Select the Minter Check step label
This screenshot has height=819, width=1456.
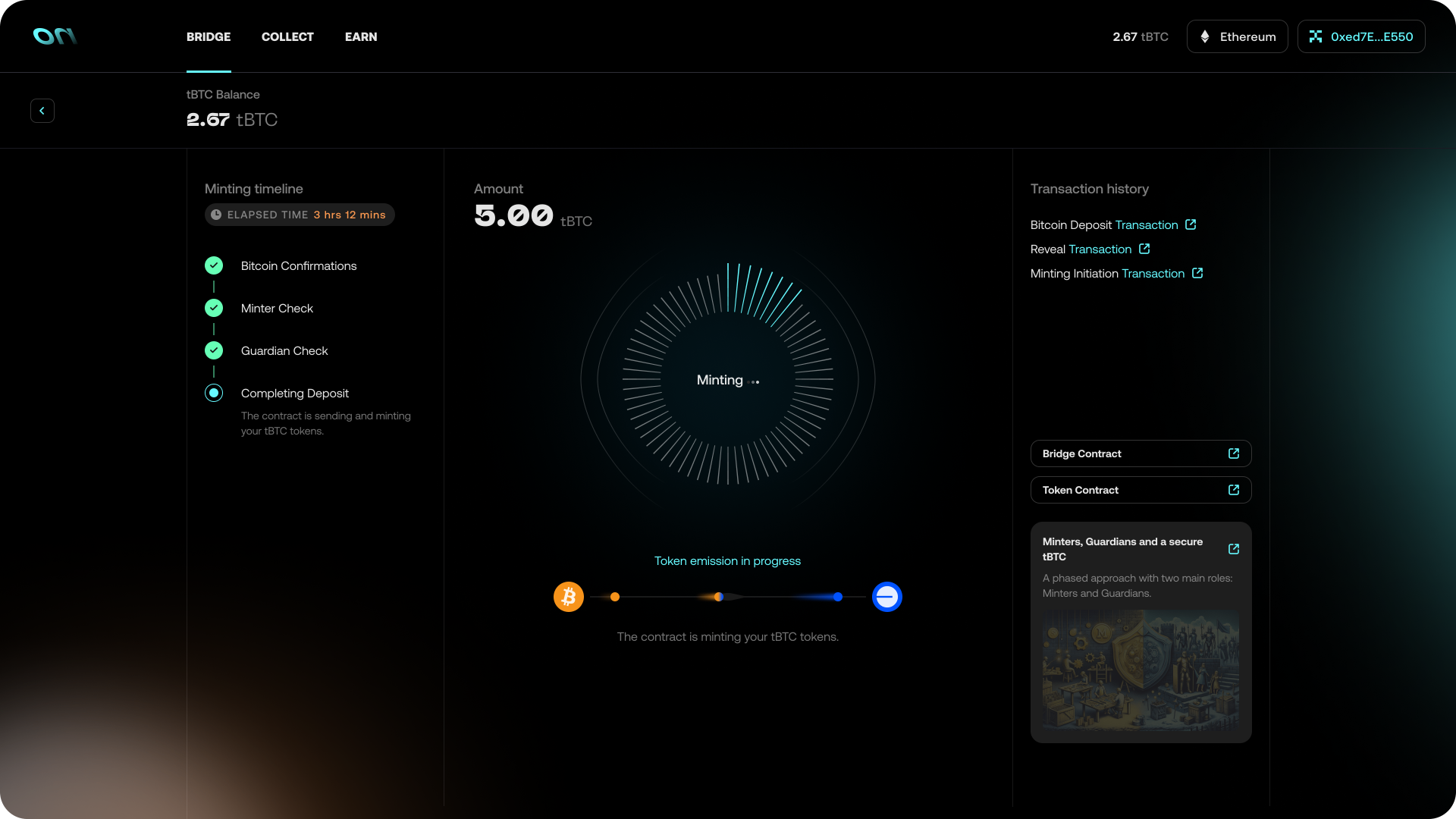coord(277,309)
